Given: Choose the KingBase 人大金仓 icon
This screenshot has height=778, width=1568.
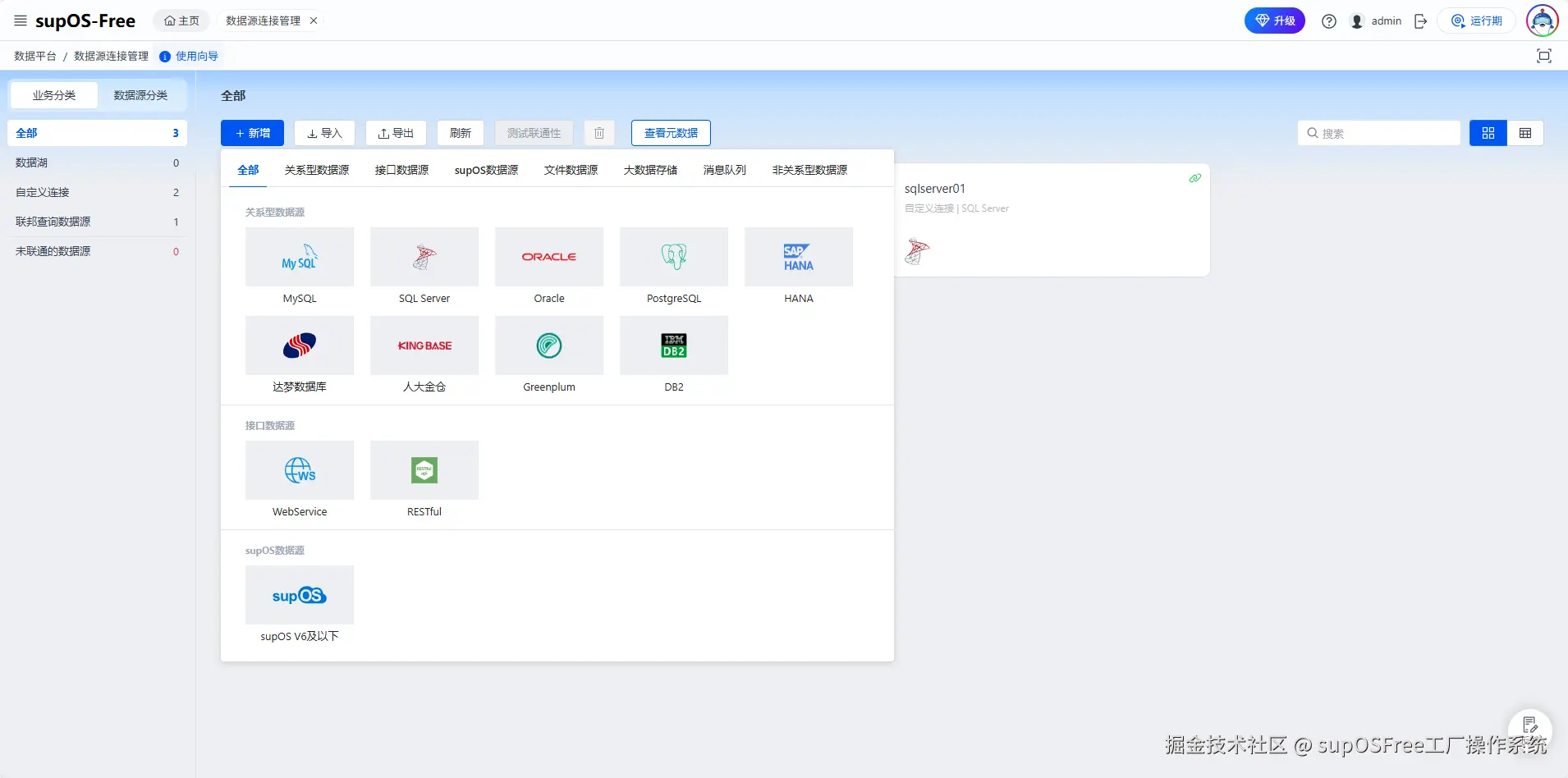Looking at the screenshot, I should (x=424, y=346).
